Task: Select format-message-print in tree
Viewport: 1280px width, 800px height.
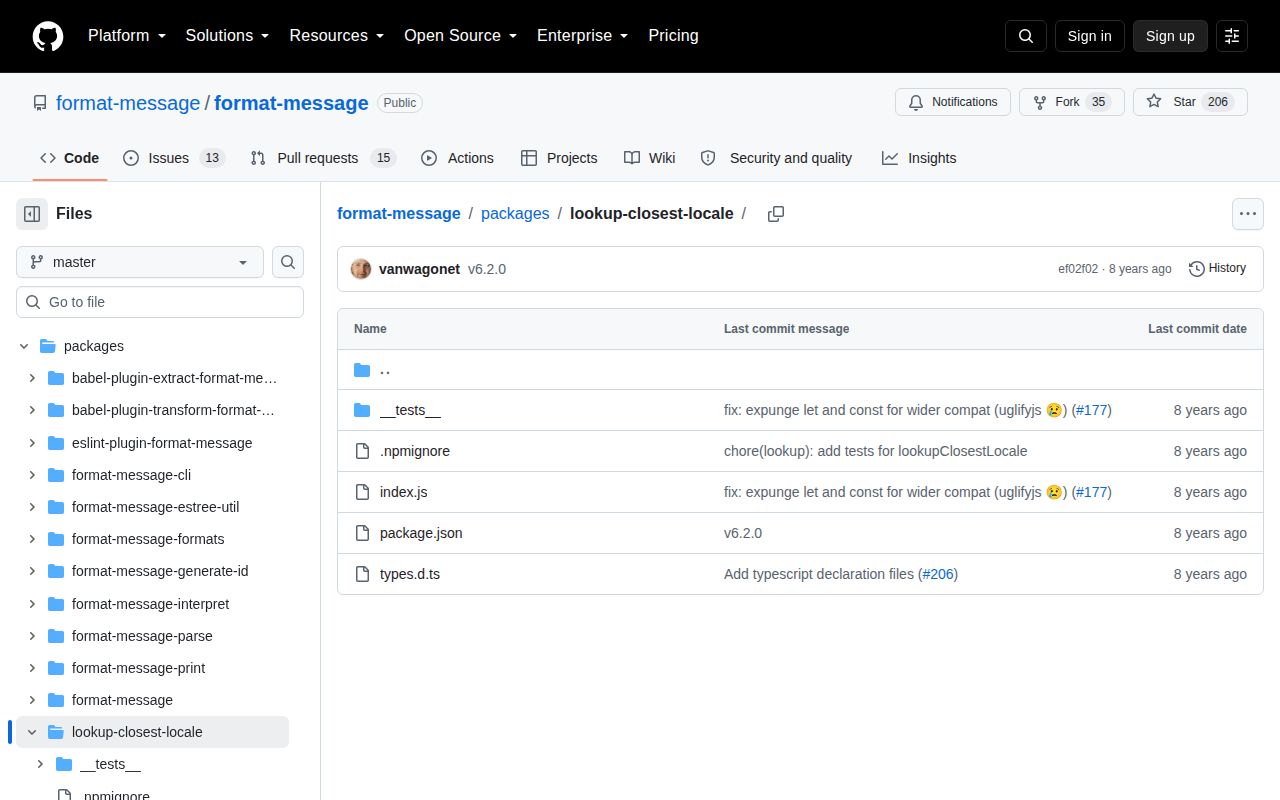Action: [138, 668]
